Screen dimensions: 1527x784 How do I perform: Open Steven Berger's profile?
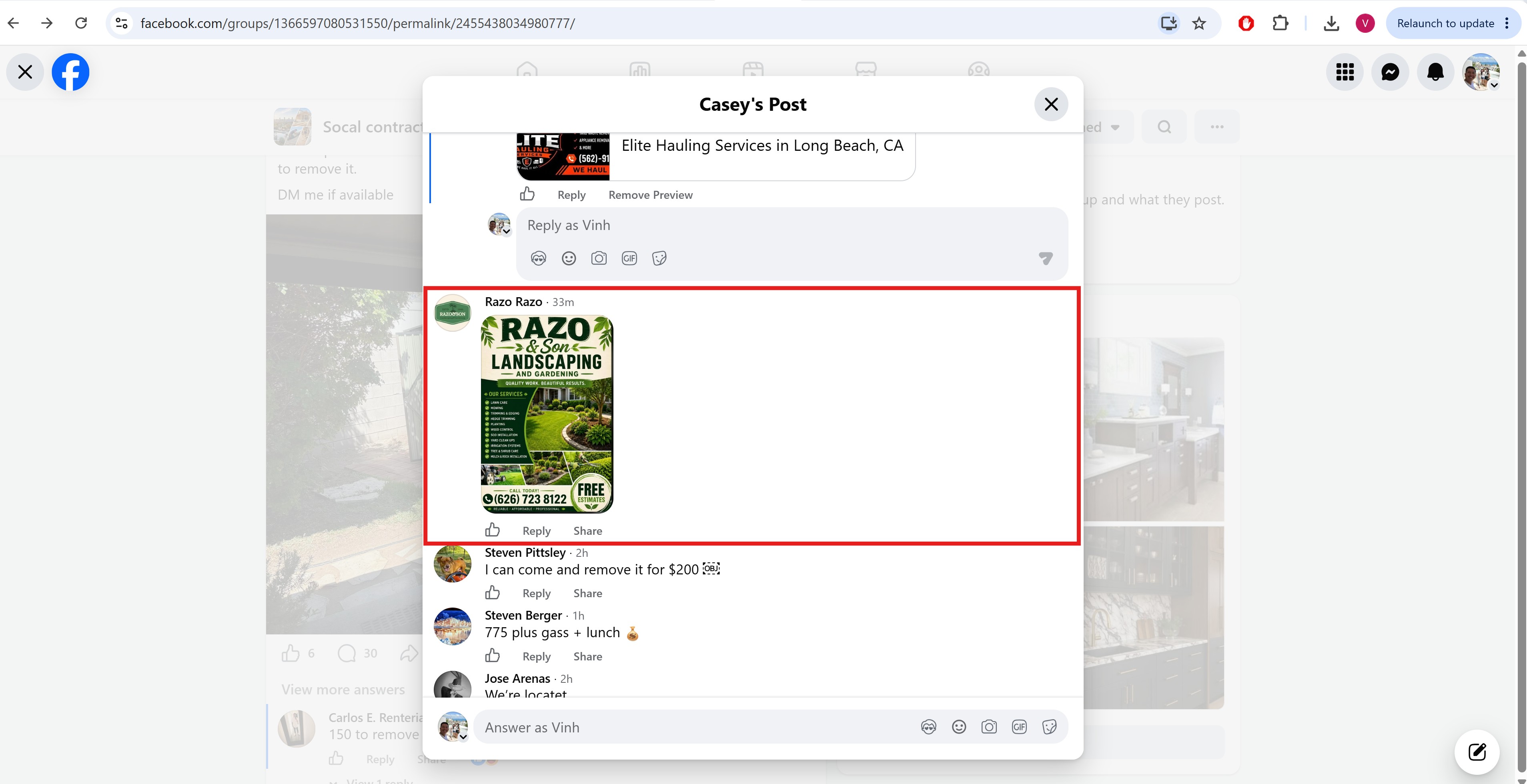click(523, 615)
